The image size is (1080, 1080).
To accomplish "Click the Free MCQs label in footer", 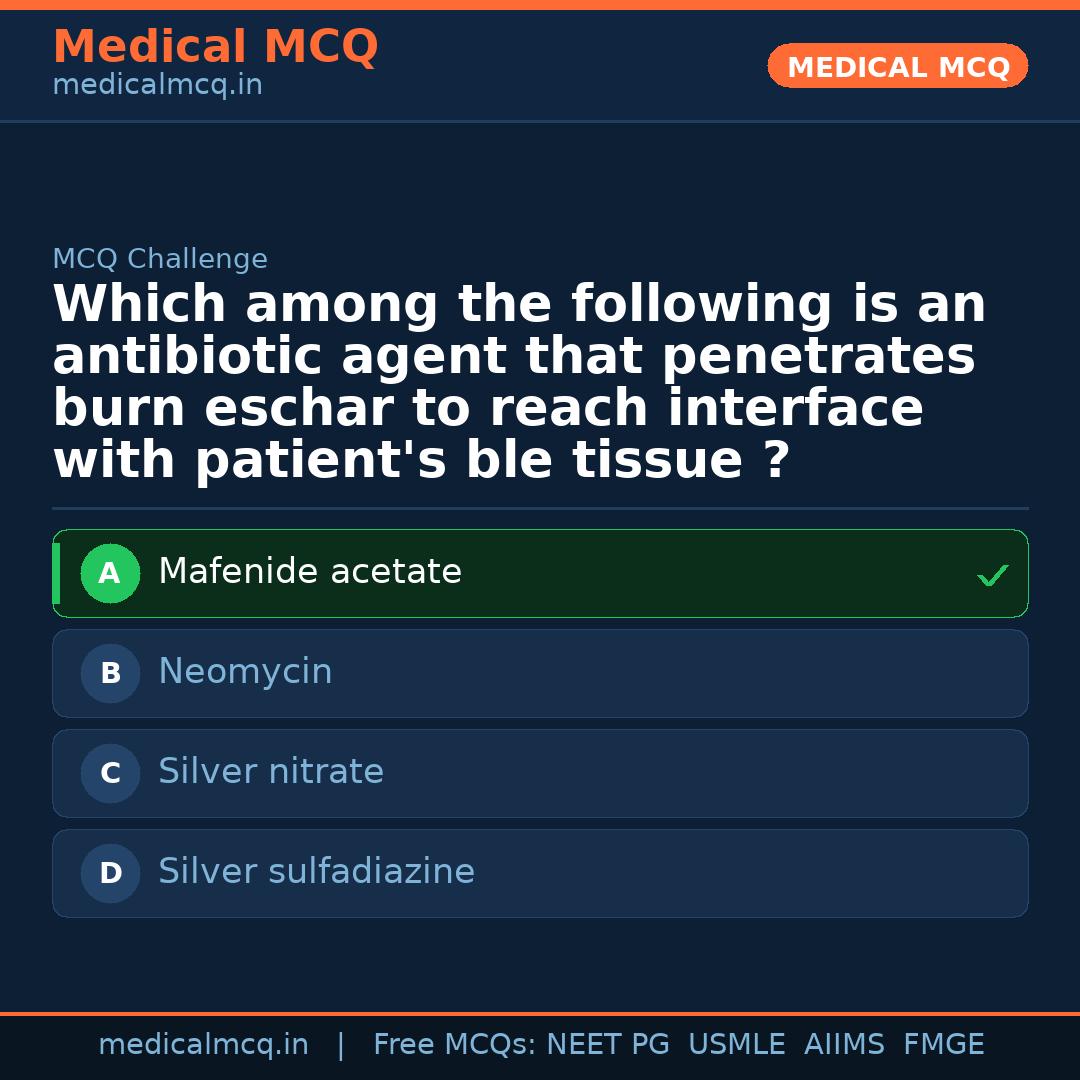I will coord(455,1045).
